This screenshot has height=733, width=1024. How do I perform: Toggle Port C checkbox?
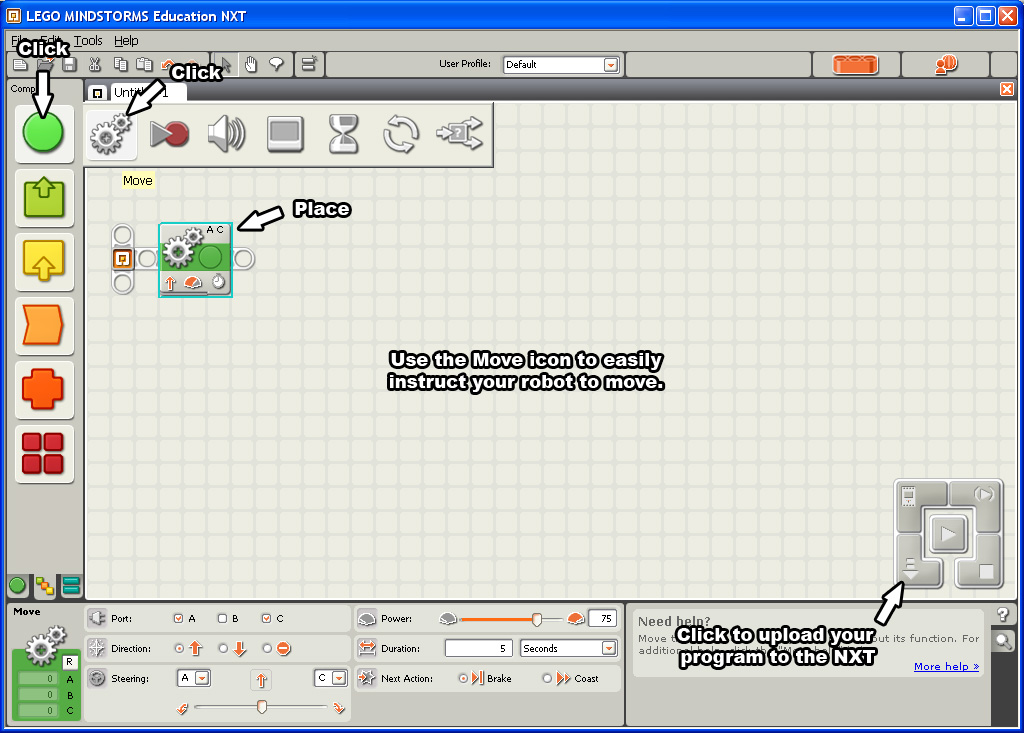(266, 618)
